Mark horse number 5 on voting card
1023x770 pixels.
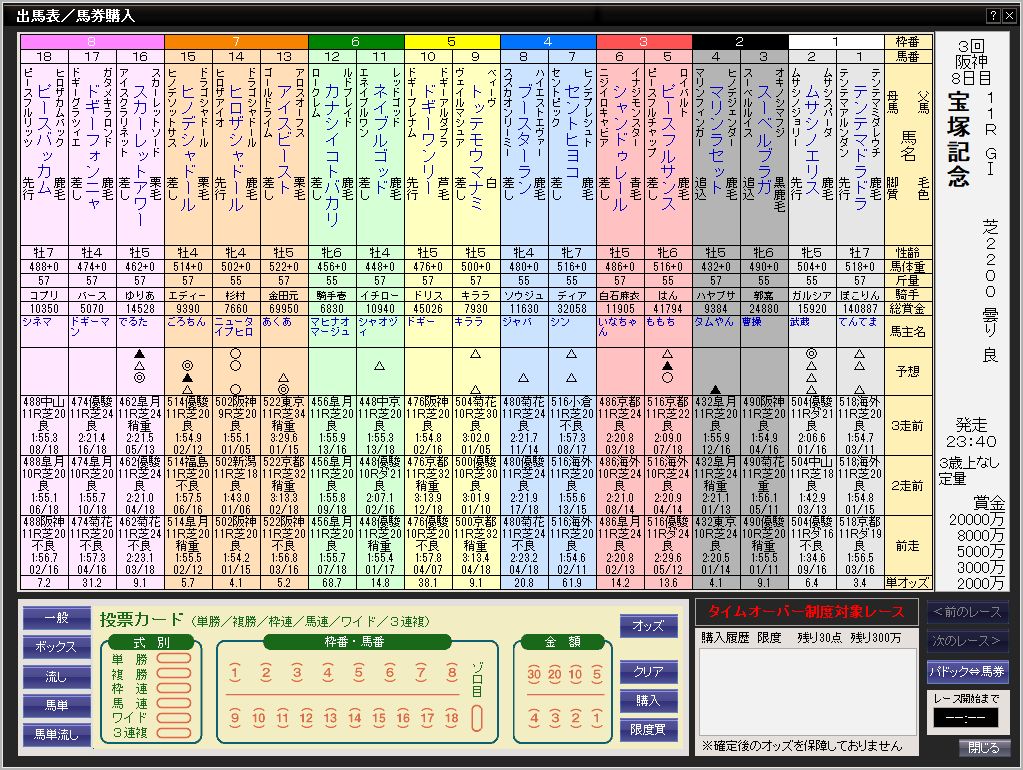(x=358, y=674)
